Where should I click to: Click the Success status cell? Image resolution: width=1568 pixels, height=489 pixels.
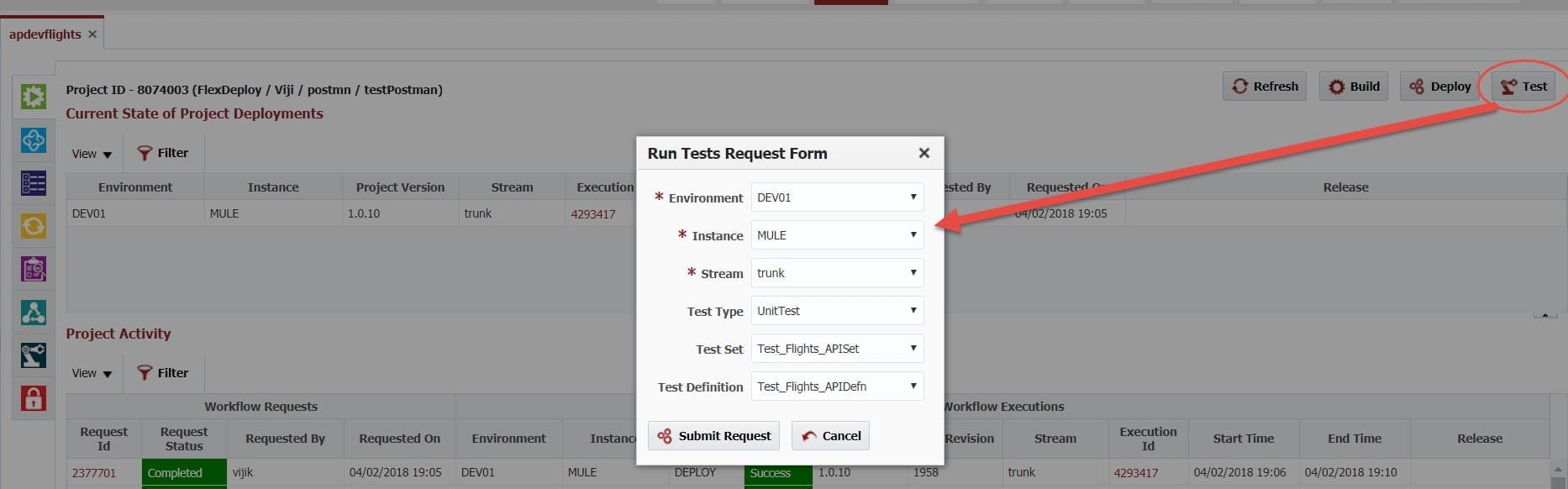click(778, 473)
